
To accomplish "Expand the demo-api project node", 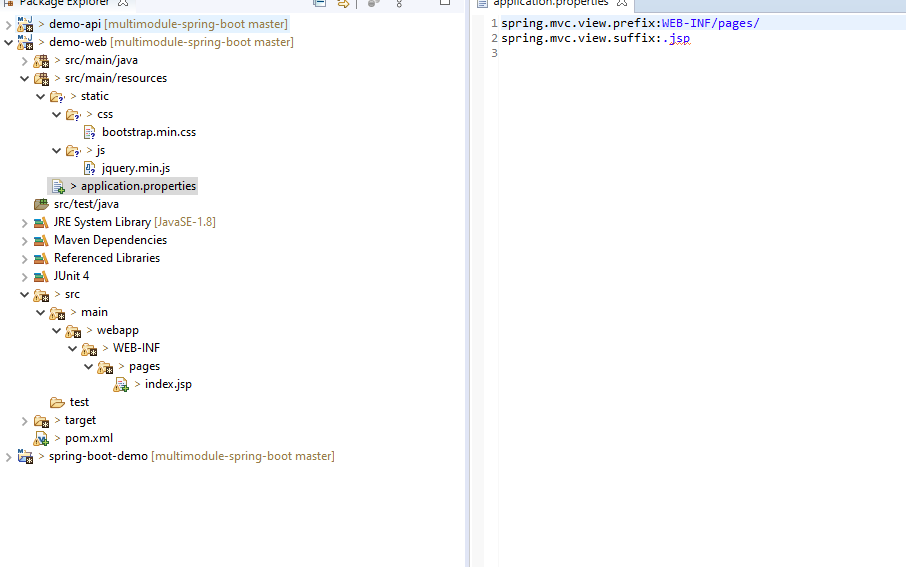I will click(9, 25).
